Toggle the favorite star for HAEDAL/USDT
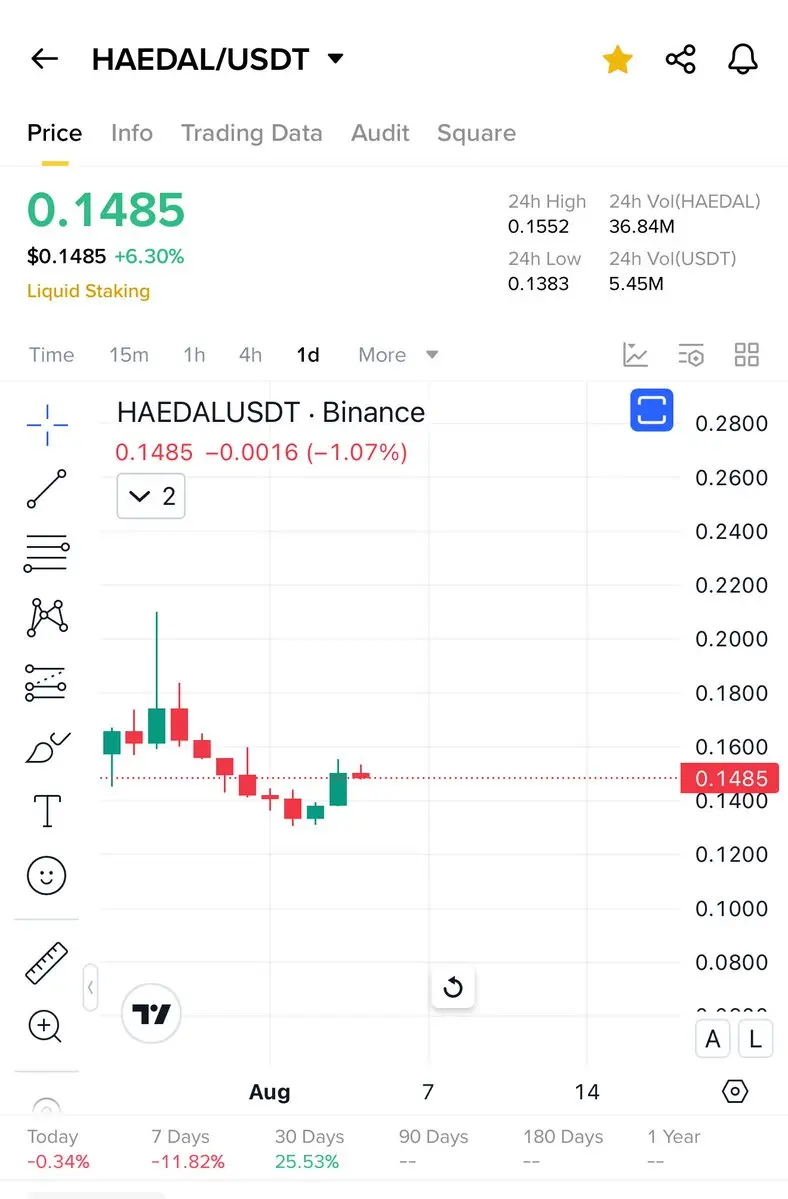 coord(618,59)
